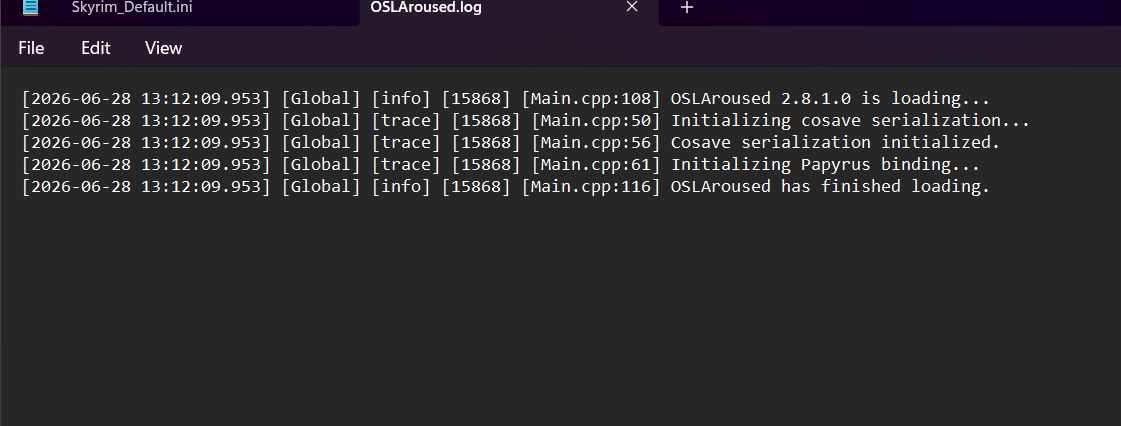Click '[Main.cpp:116]' in the last log line
1121x426 pixels.
(591, 187)
